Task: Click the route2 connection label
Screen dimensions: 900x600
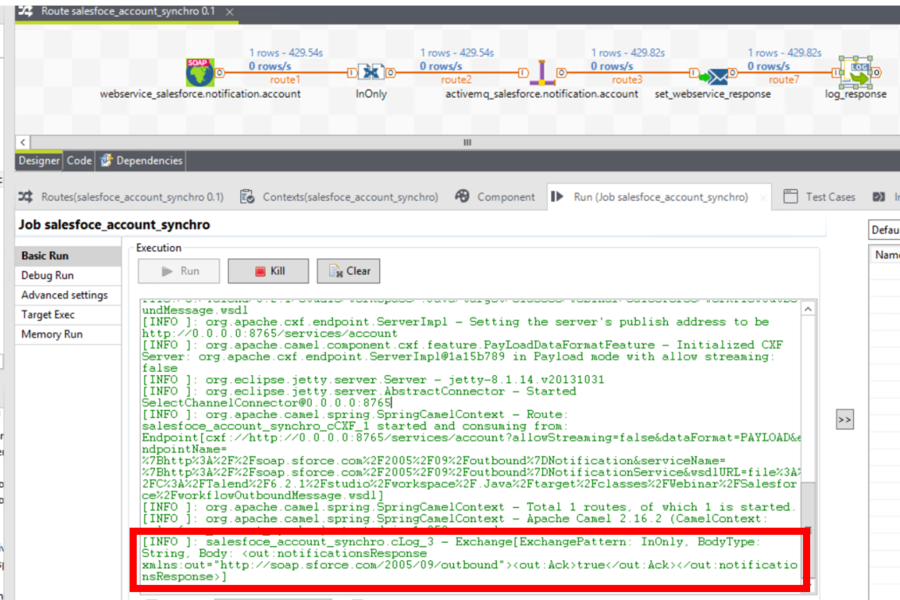Action: (x=456, y=80)
